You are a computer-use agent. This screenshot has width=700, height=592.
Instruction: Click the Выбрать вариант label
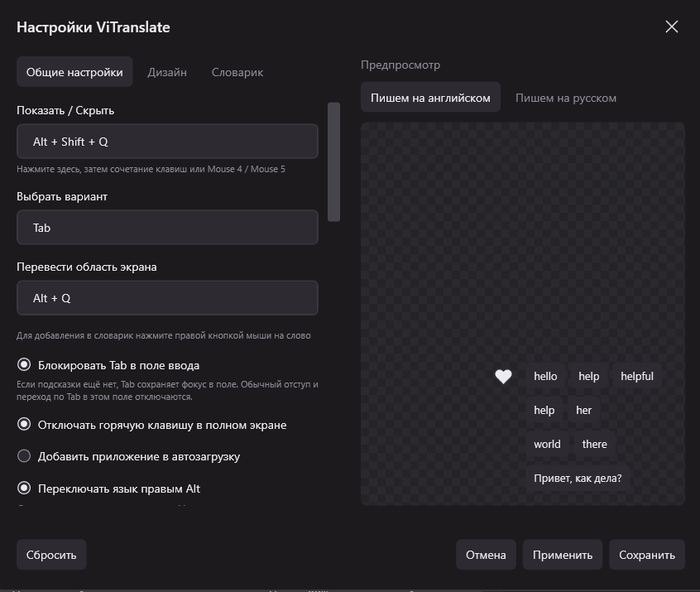point(62,196)
